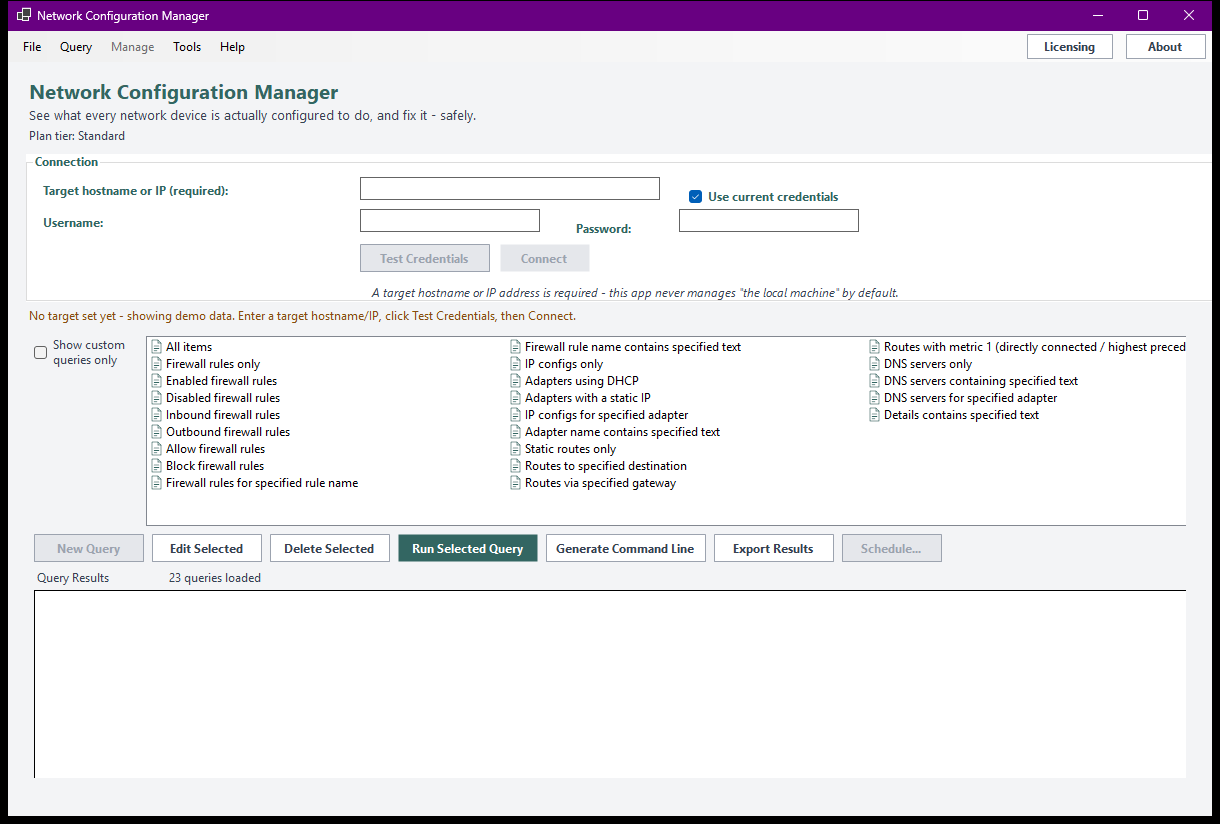Click the icon beside Adapters using DHCP
The height and width of the screenshot is (824, 1220).
[515, 381]
